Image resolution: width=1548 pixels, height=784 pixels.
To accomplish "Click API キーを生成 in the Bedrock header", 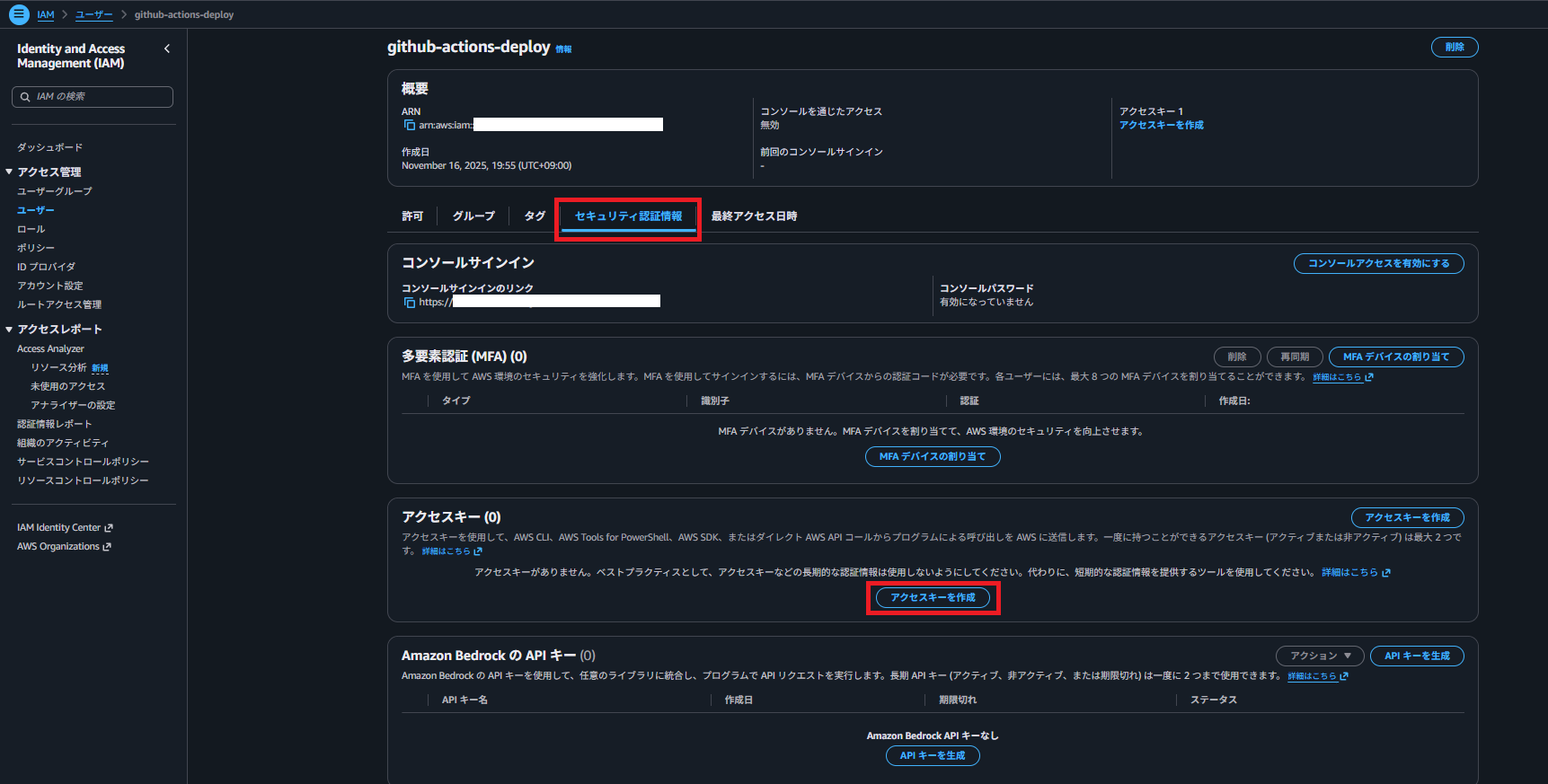I will click(x=1417, y=656).
